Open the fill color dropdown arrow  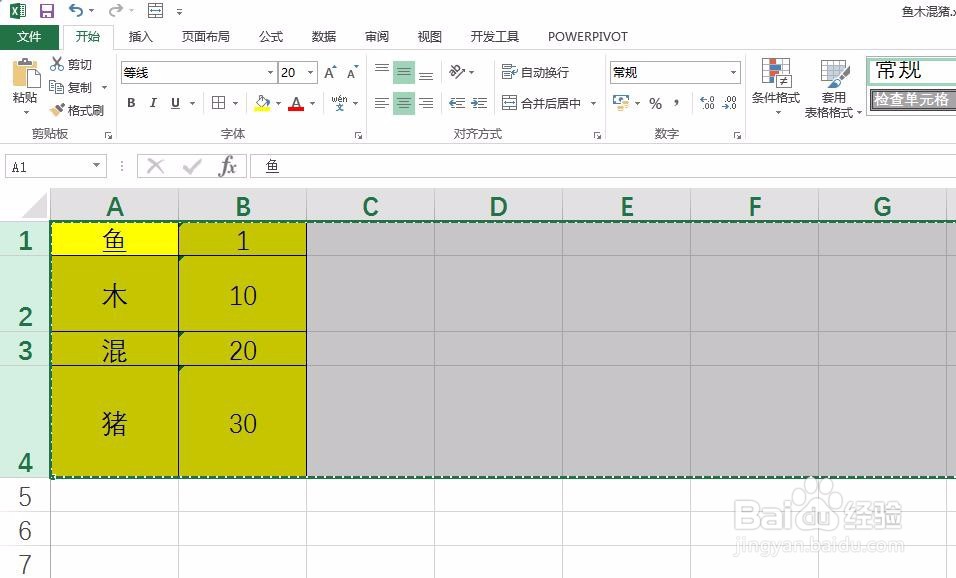pos(279,103)
